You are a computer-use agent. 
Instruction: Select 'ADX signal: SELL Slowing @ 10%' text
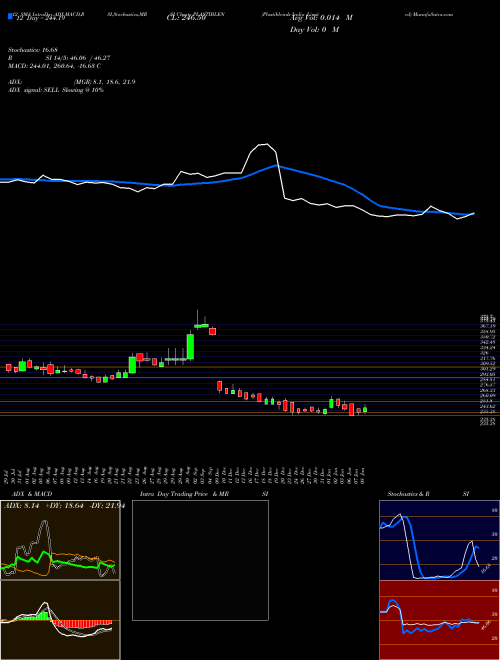(x=56, y=90)
